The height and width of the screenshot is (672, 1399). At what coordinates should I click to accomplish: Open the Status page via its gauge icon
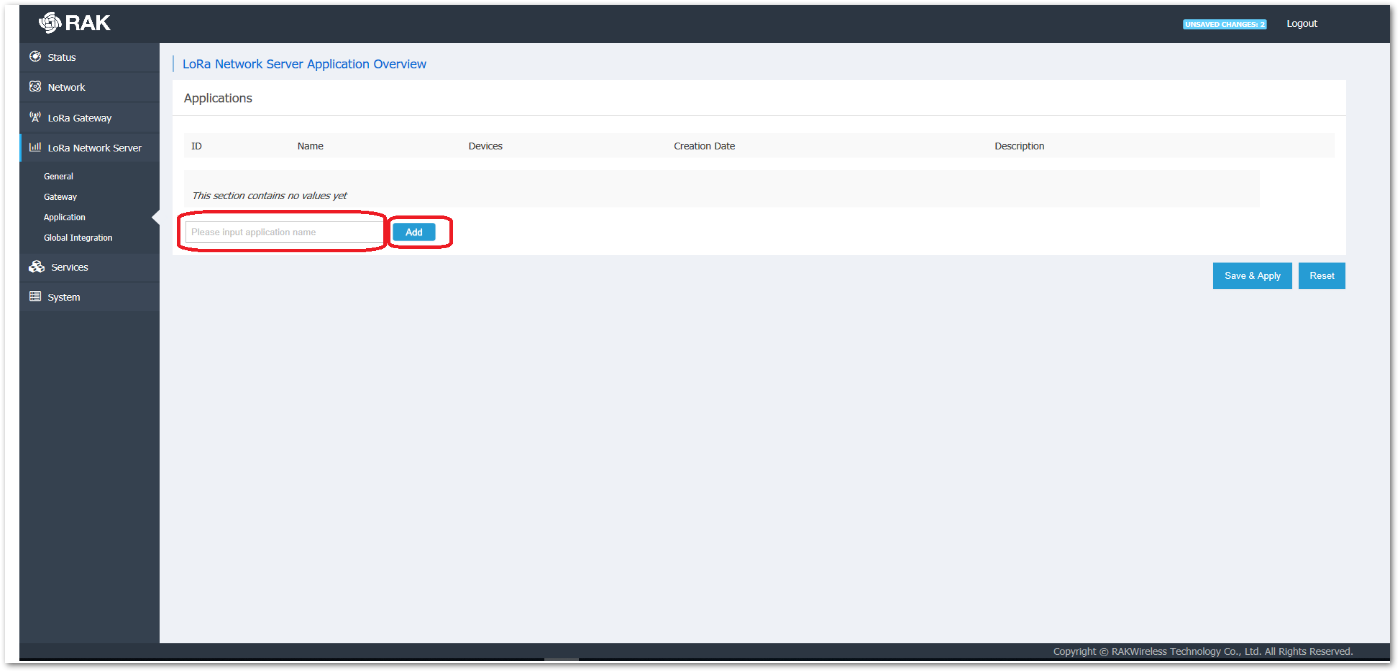click(x=34, y=57)
